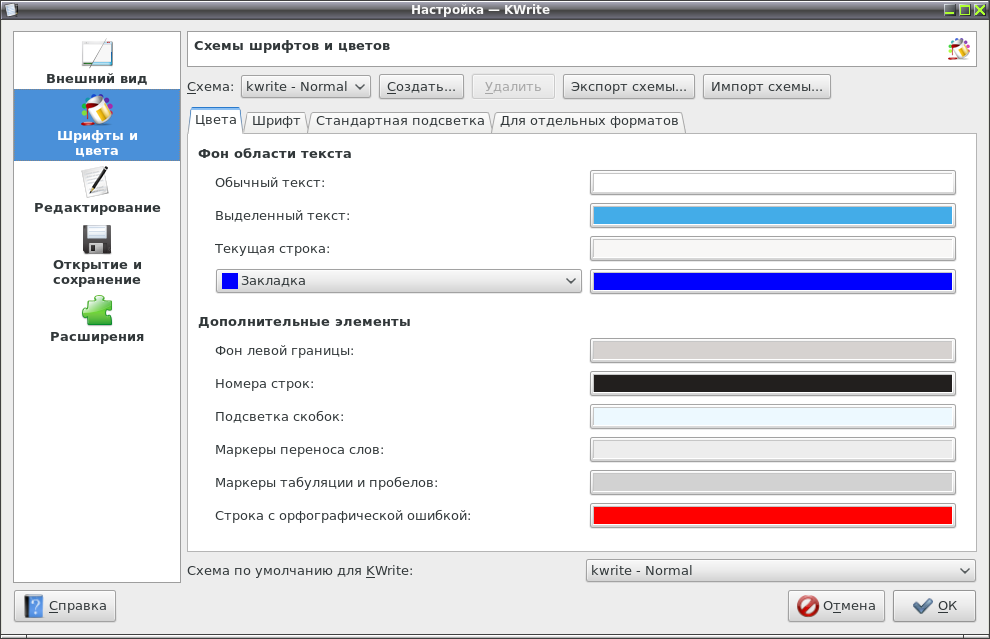The image size is (990, 639).
Task: Switch to the Цвета tab
Action: [215, 120]
